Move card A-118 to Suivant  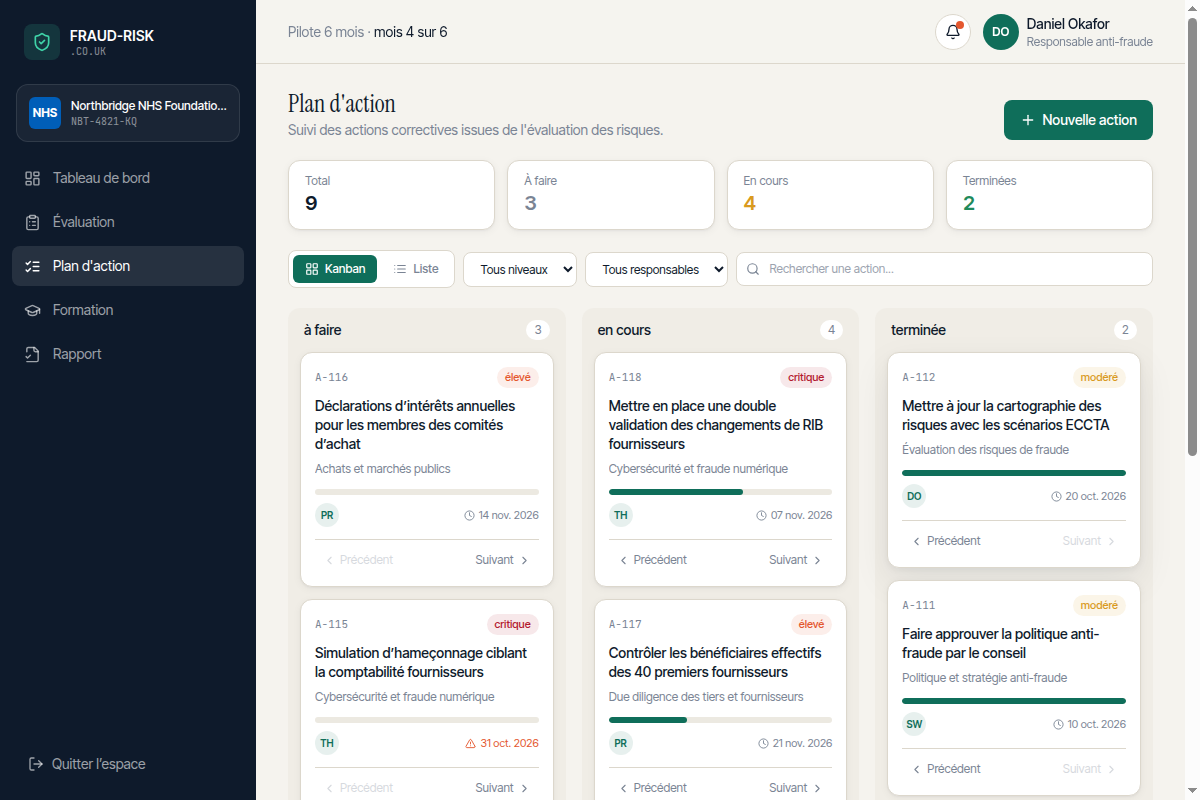[x=796, y=560]
